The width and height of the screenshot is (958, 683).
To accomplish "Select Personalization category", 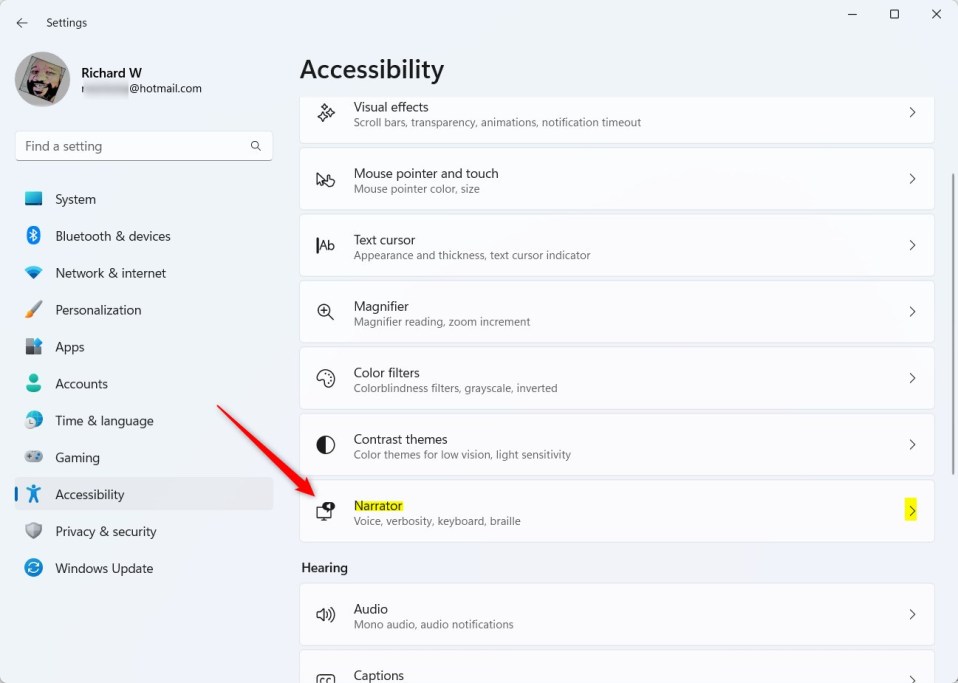I will click(x=144, y=310).
